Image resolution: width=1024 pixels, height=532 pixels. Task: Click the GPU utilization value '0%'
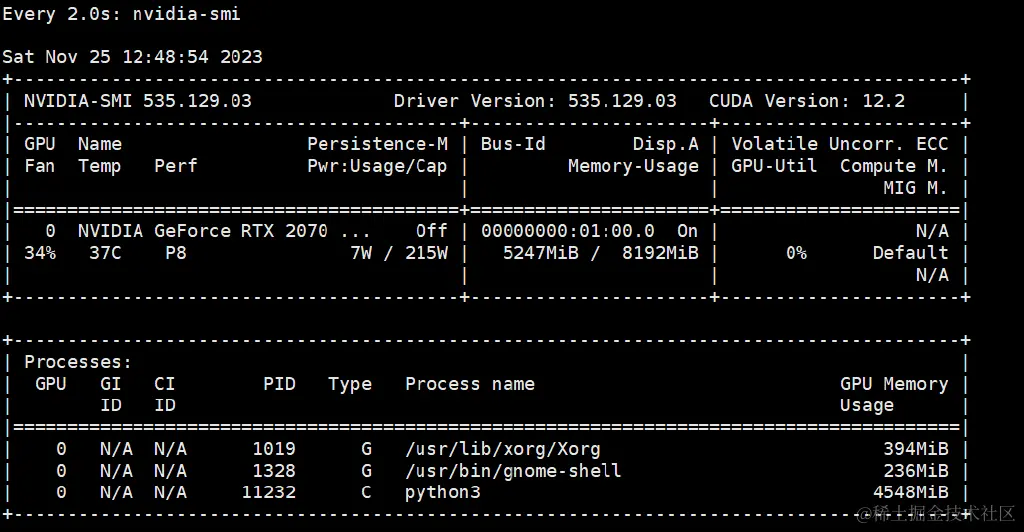[x=796, y=253]
